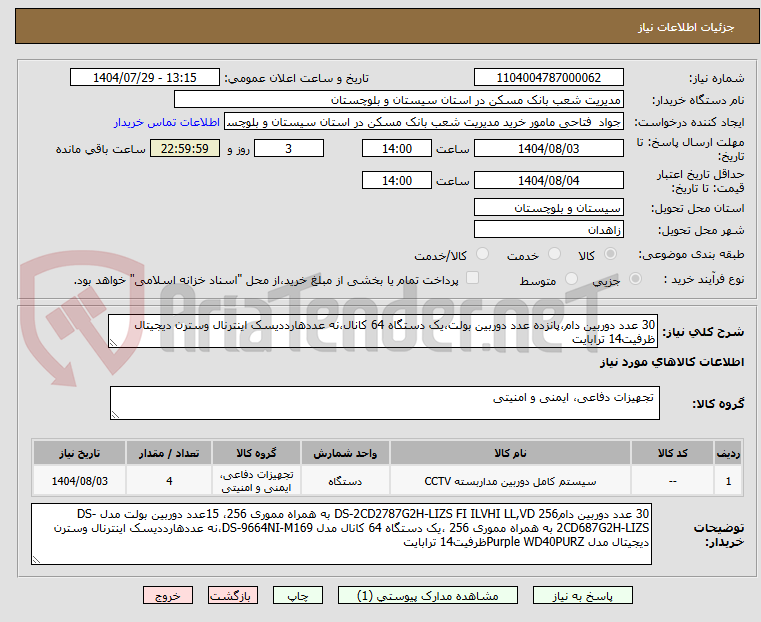The image size is (761, 622).
Task: Click resize handle of گروه کالا box
Action: 116,414
